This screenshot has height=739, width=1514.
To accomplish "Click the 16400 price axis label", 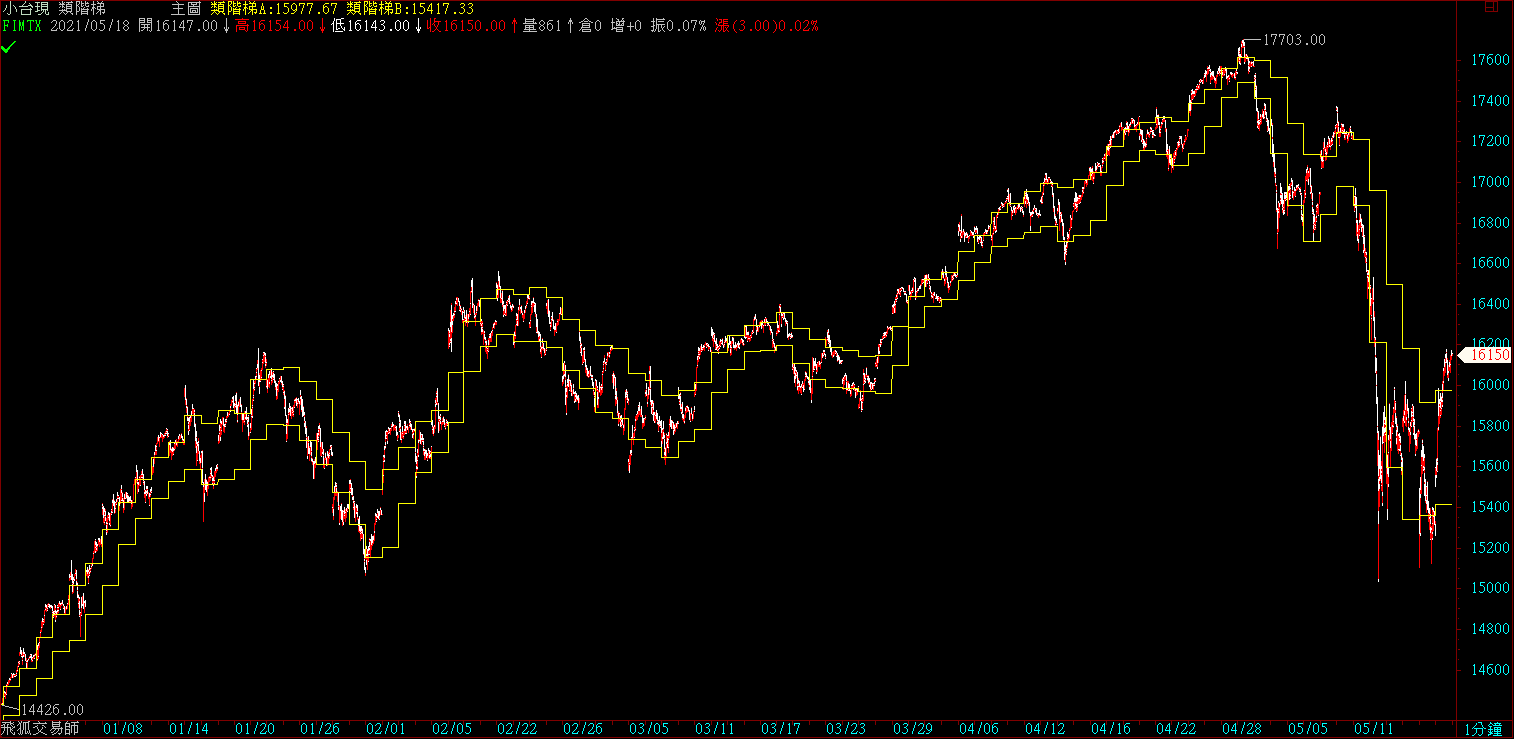I will tap(1489, 304).
